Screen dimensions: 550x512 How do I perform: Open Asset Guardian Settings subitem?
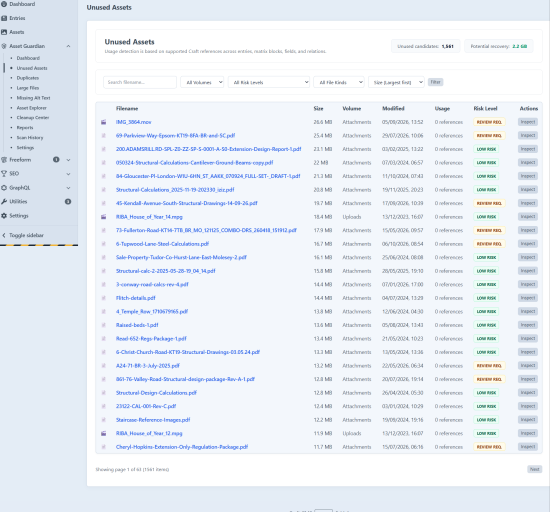pyautogui.click(x=25, y=148)
